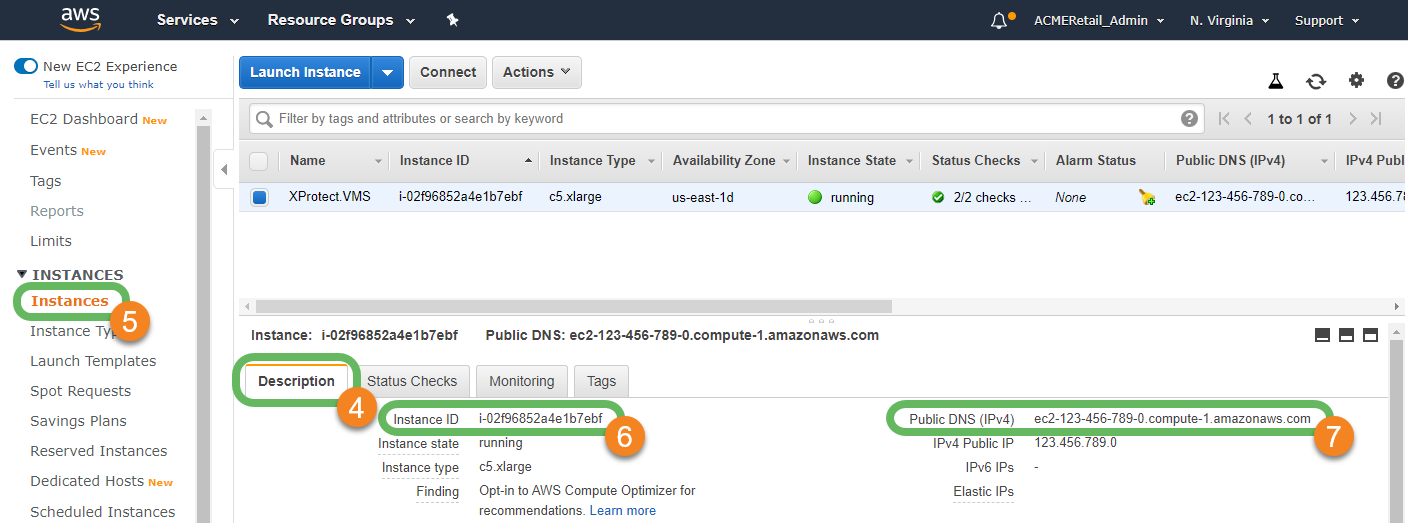Screen dimensions: 1408x523
Task: Click the Connect button
Action: click(x=448, y=72)
